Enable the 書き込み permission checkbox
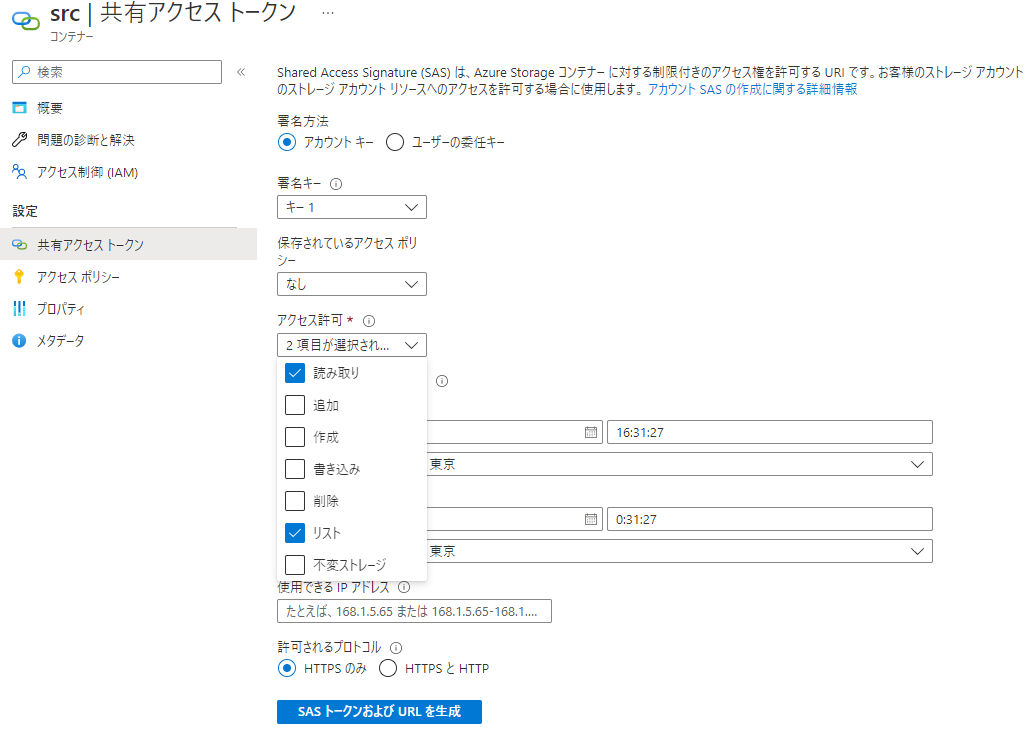 point(295,469)
